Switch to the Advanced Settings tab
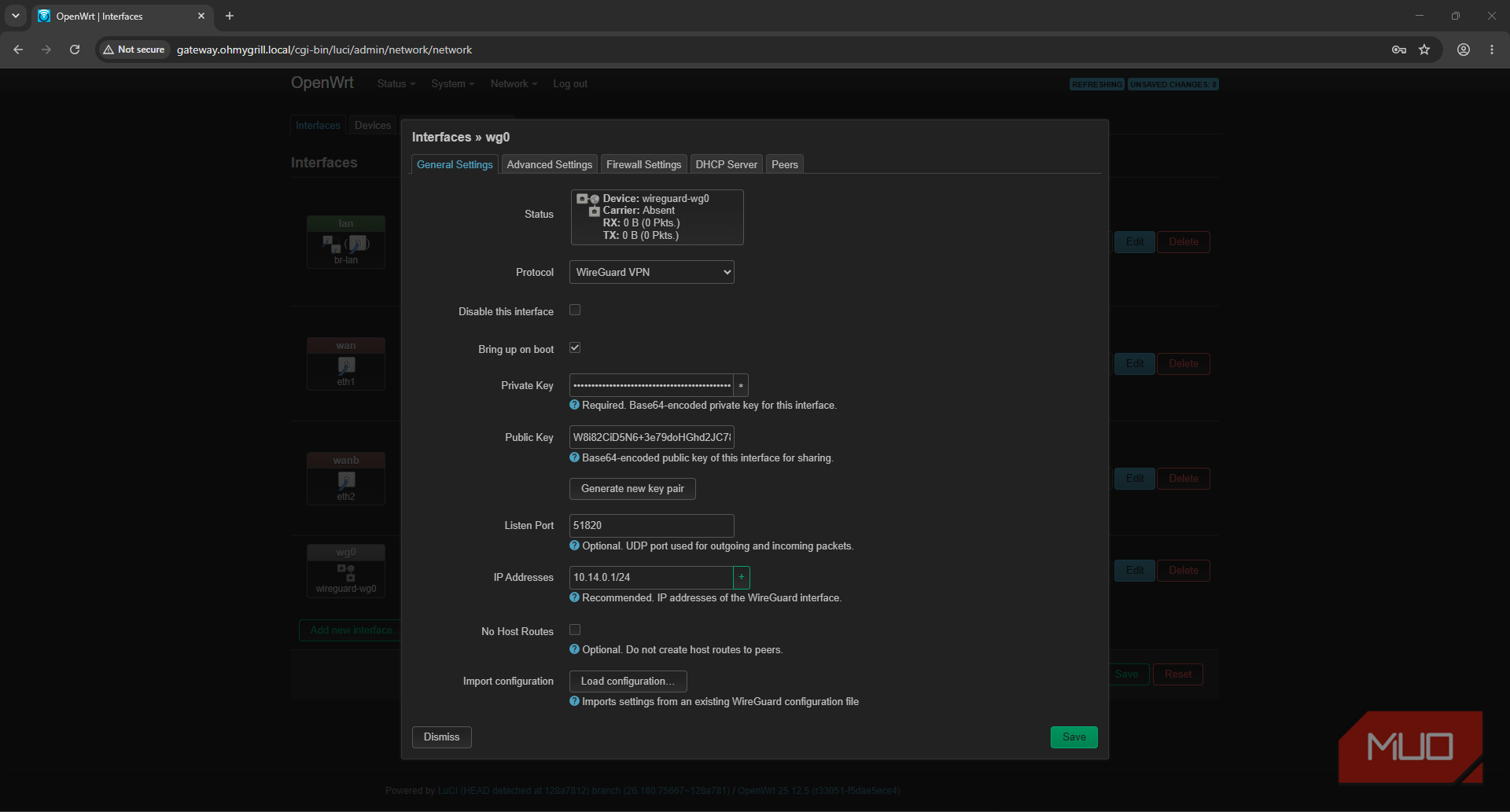The height and width of the screenshot is (812, 1510). point(550,164)
